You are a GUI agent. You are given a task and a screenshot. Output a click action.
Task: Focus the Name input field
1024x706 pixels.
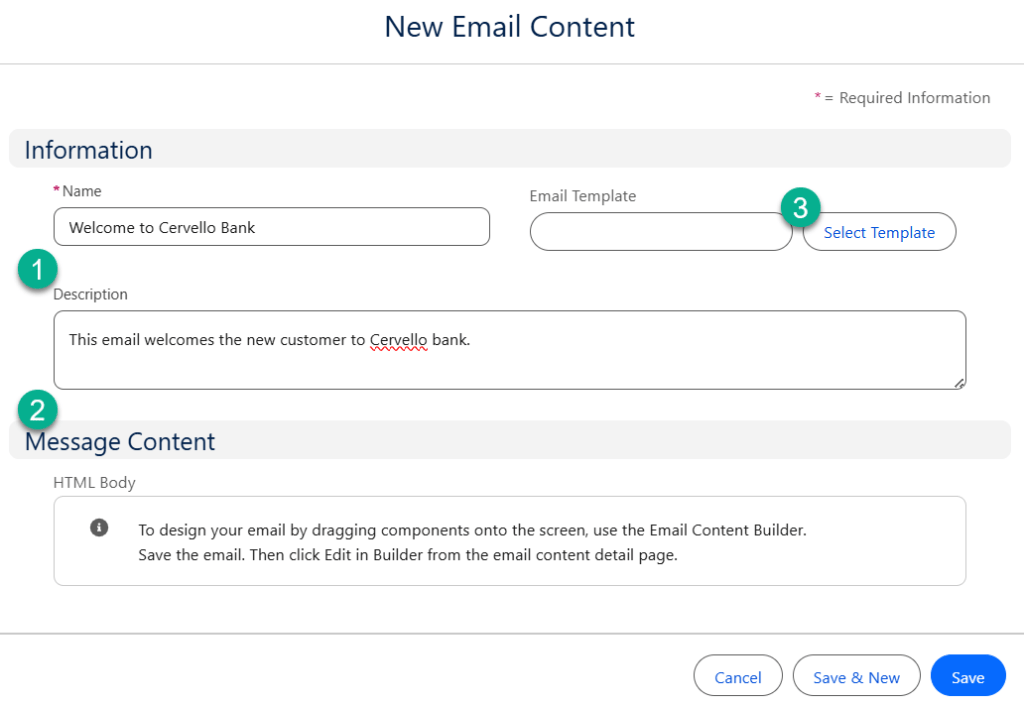271,227
